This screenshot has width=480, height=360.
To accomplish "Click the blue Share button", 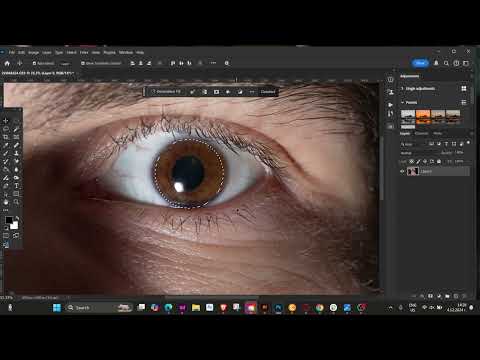I will [420, 63].
